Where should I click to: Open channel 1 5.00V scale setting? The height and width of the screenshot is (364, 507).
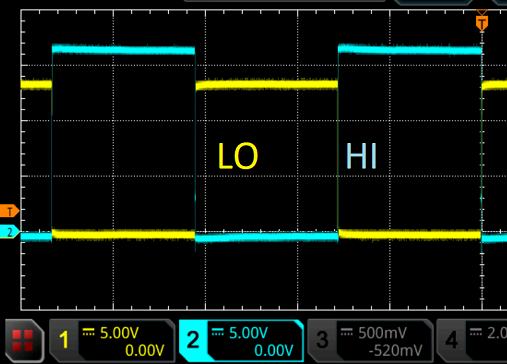[119, 333]
